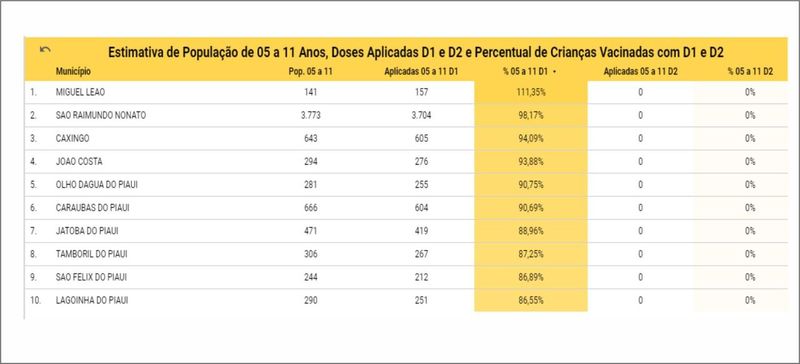Screen dimensions: 800x364
Task: Click the Aplicadas 05 a 11 D2 header
Action: pyautogui.click(x=640, y=72)
